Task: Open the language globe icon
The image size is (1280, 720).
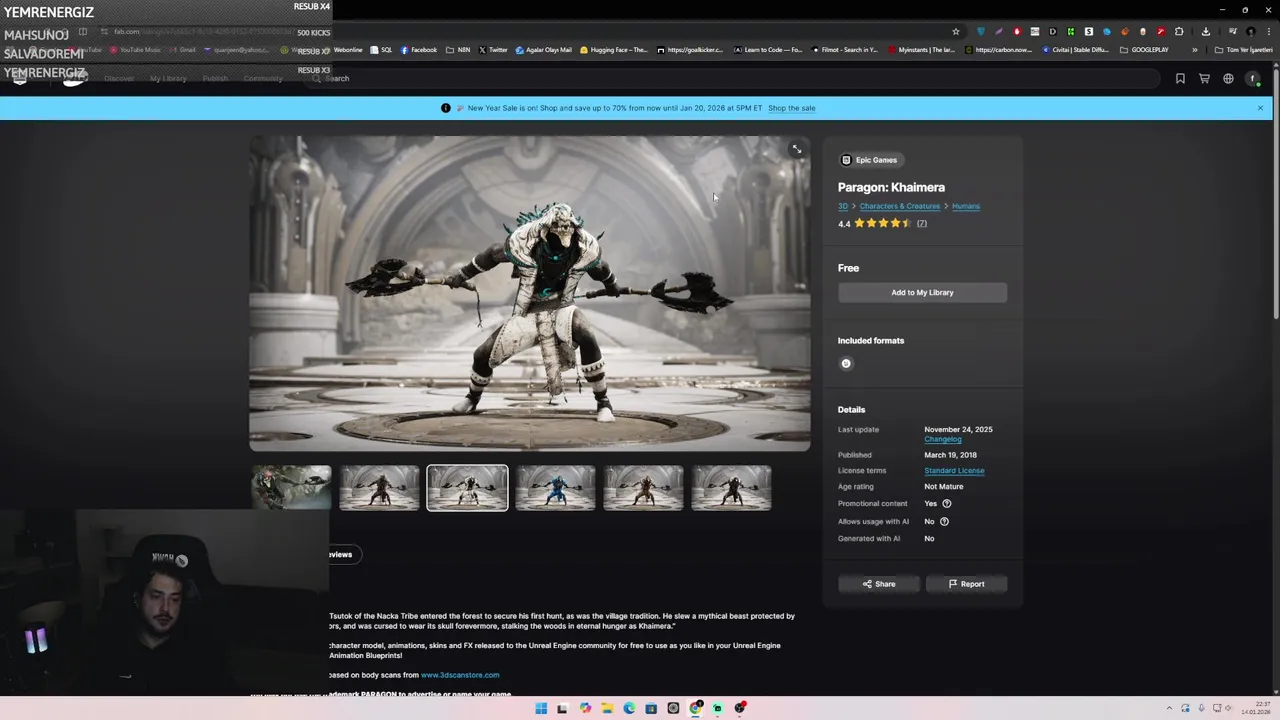Action: tap(1228, 78)
